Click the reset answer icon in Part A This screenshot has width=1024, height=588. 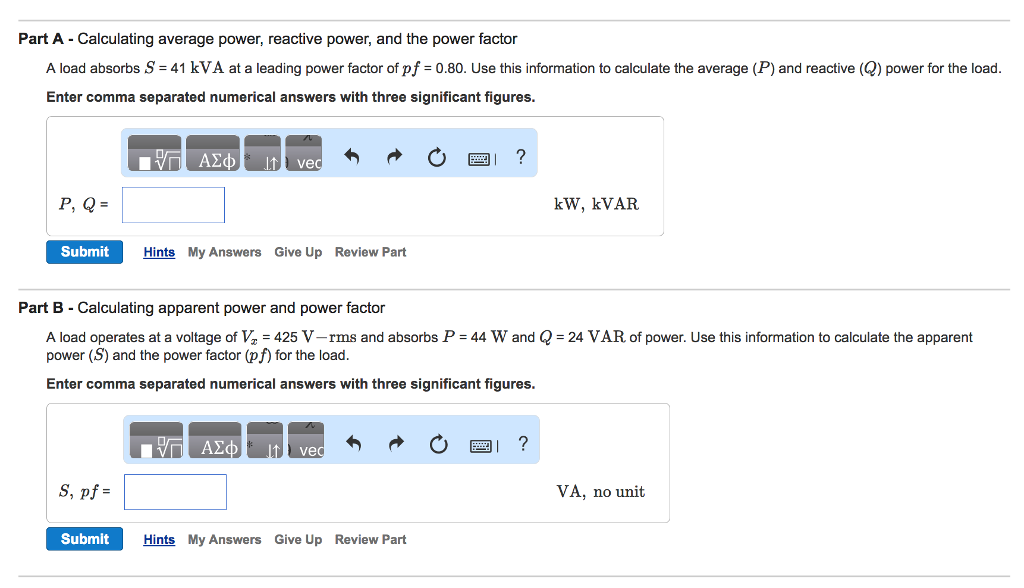(x=437, y=156)
